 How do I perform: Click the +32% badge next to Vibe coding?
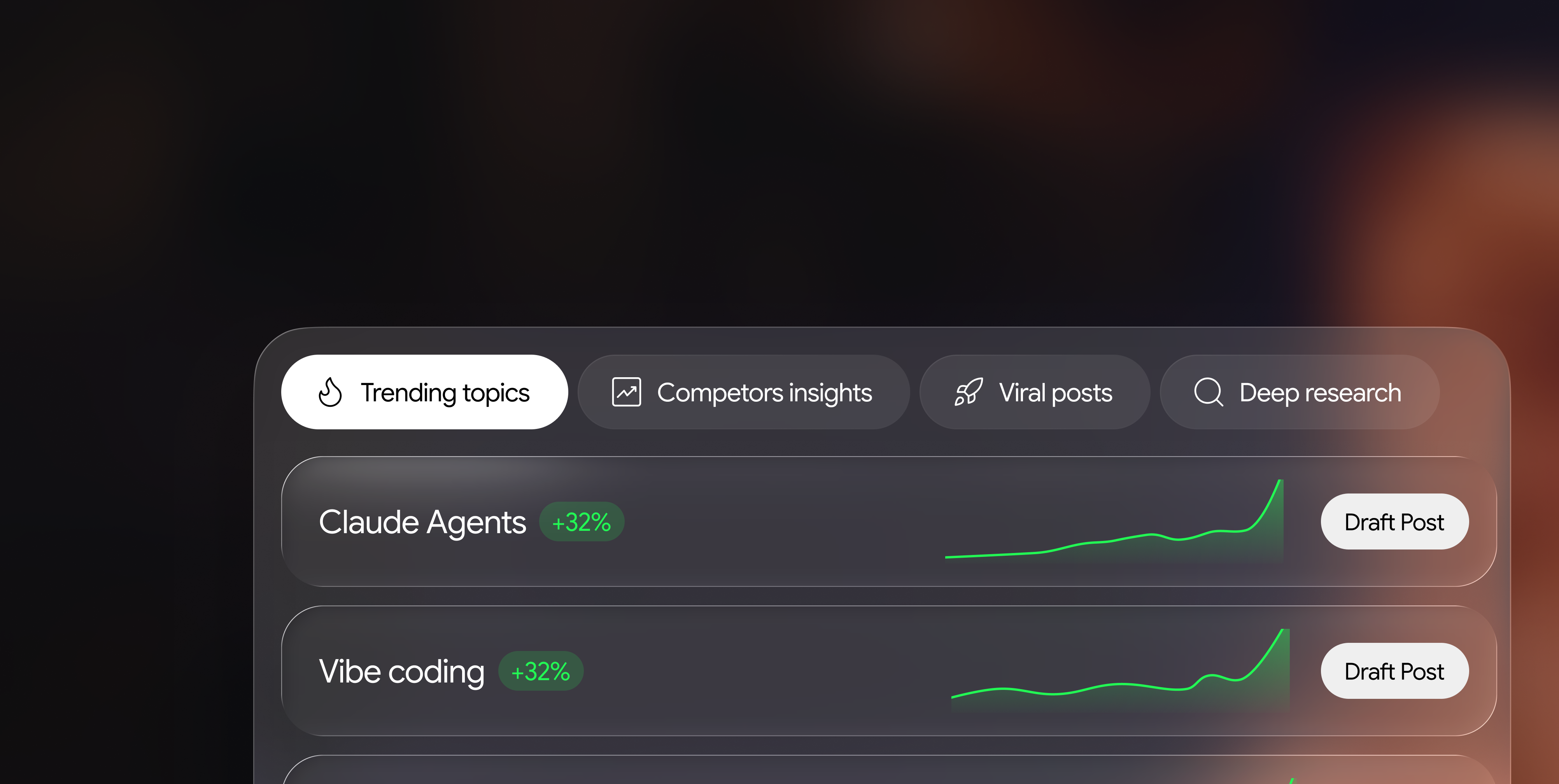coord(540,671)
